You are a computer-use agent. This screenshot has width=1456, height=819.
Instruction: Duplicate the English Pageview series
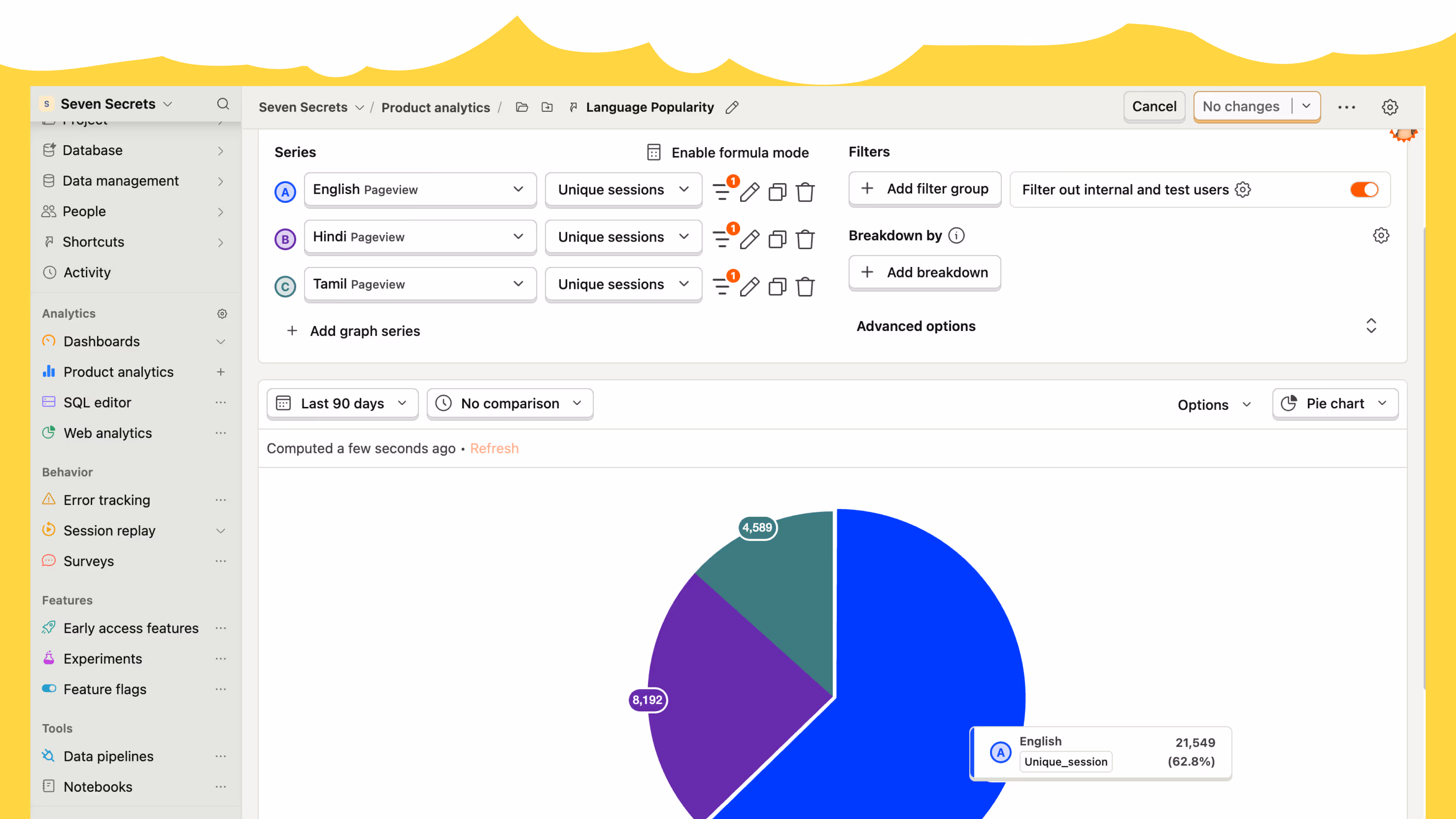(x=778, y=192)
